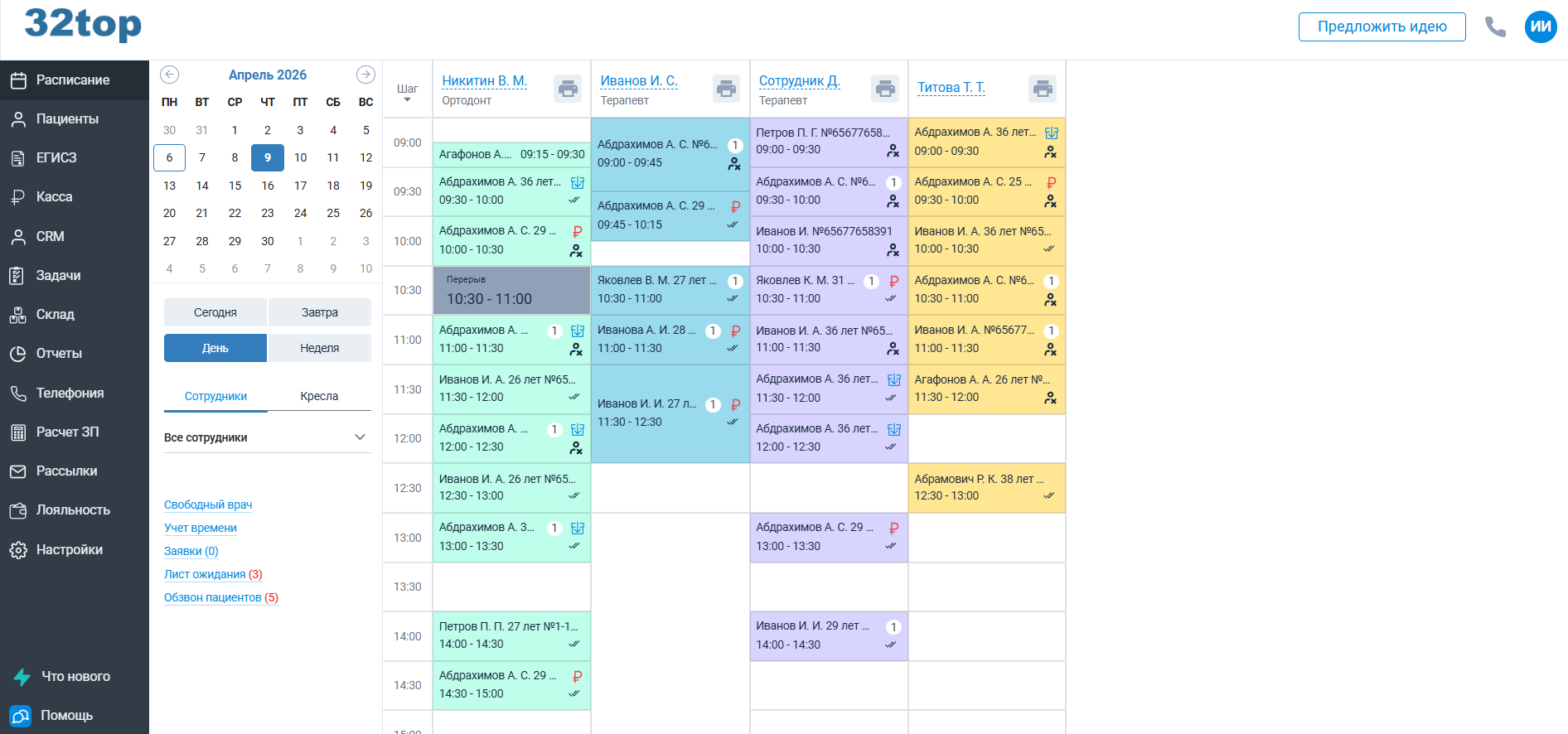Select Завтра date button
The width and height of the screenshot is (1568, 734).
point(319,312)
